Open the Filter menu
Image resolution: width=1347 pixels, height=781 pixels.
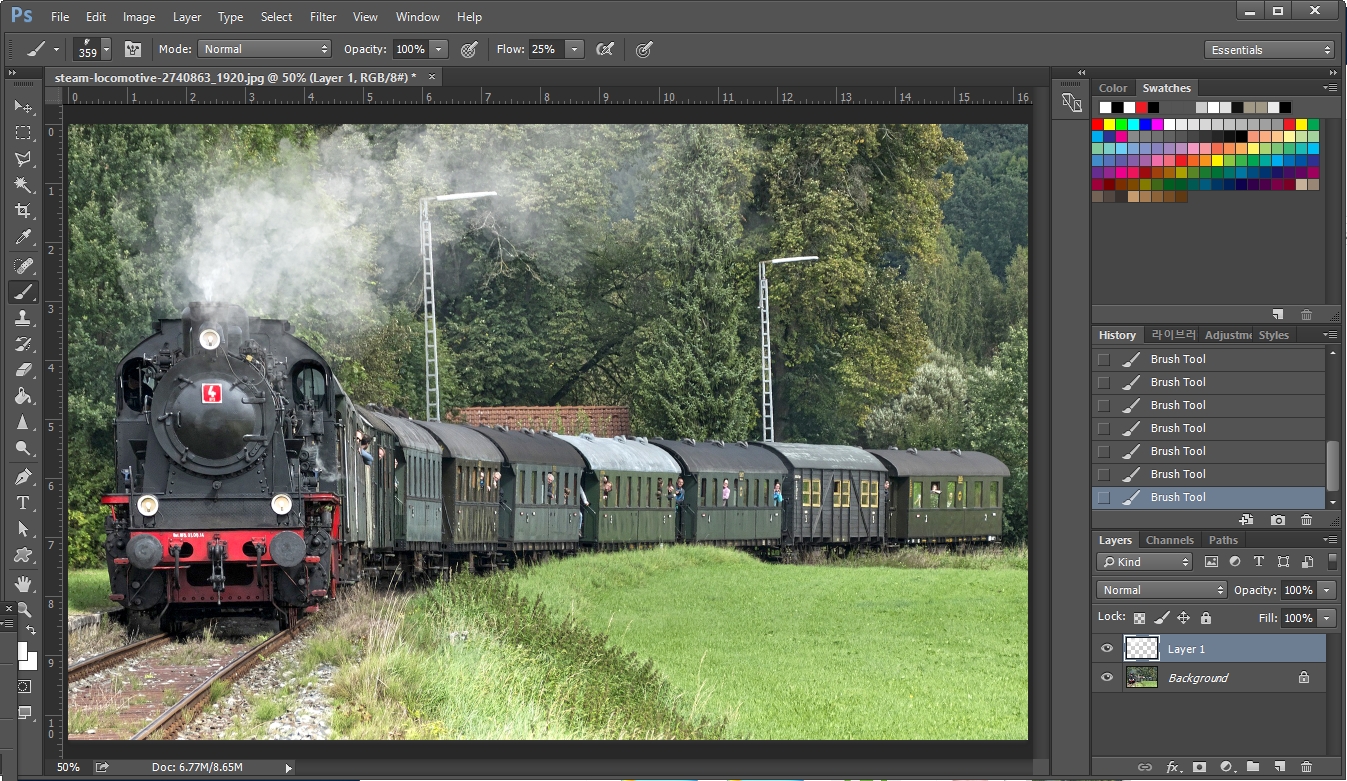323,17
